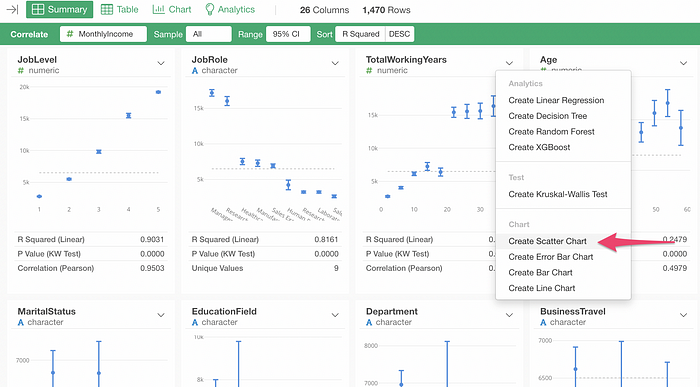Choose Create Bar Chart from menu
The height and width of the screenshot is (387, 700).
(563, 272)
